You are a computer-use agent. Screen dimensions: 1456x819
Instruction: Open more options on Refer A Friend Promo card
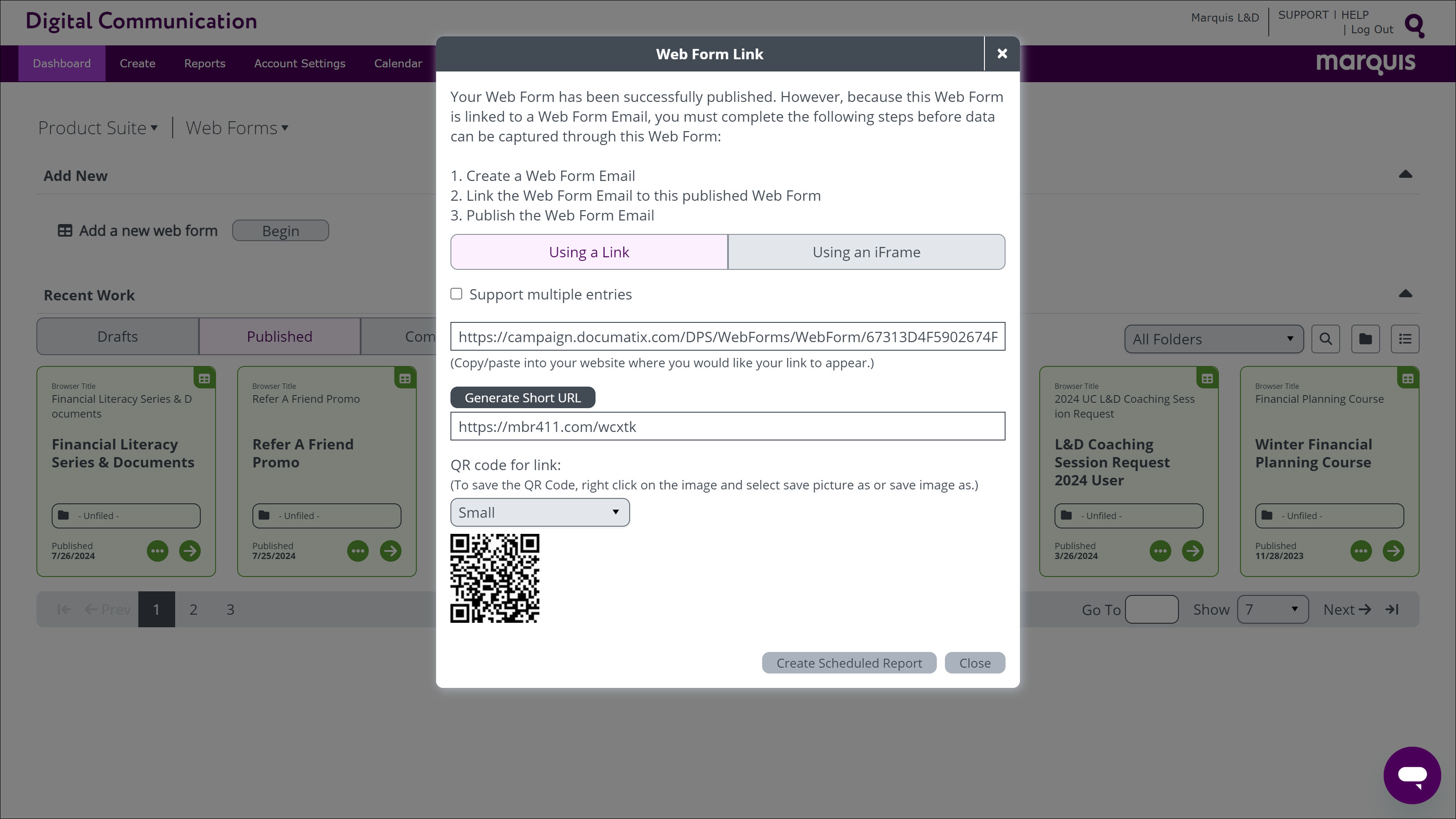[358, 550]
